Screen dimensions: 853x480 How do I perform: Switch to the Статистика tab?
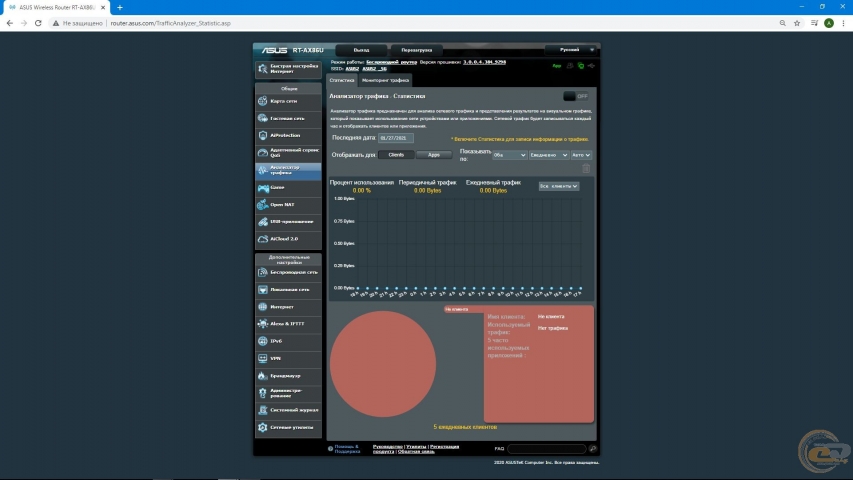coord(342,81)
